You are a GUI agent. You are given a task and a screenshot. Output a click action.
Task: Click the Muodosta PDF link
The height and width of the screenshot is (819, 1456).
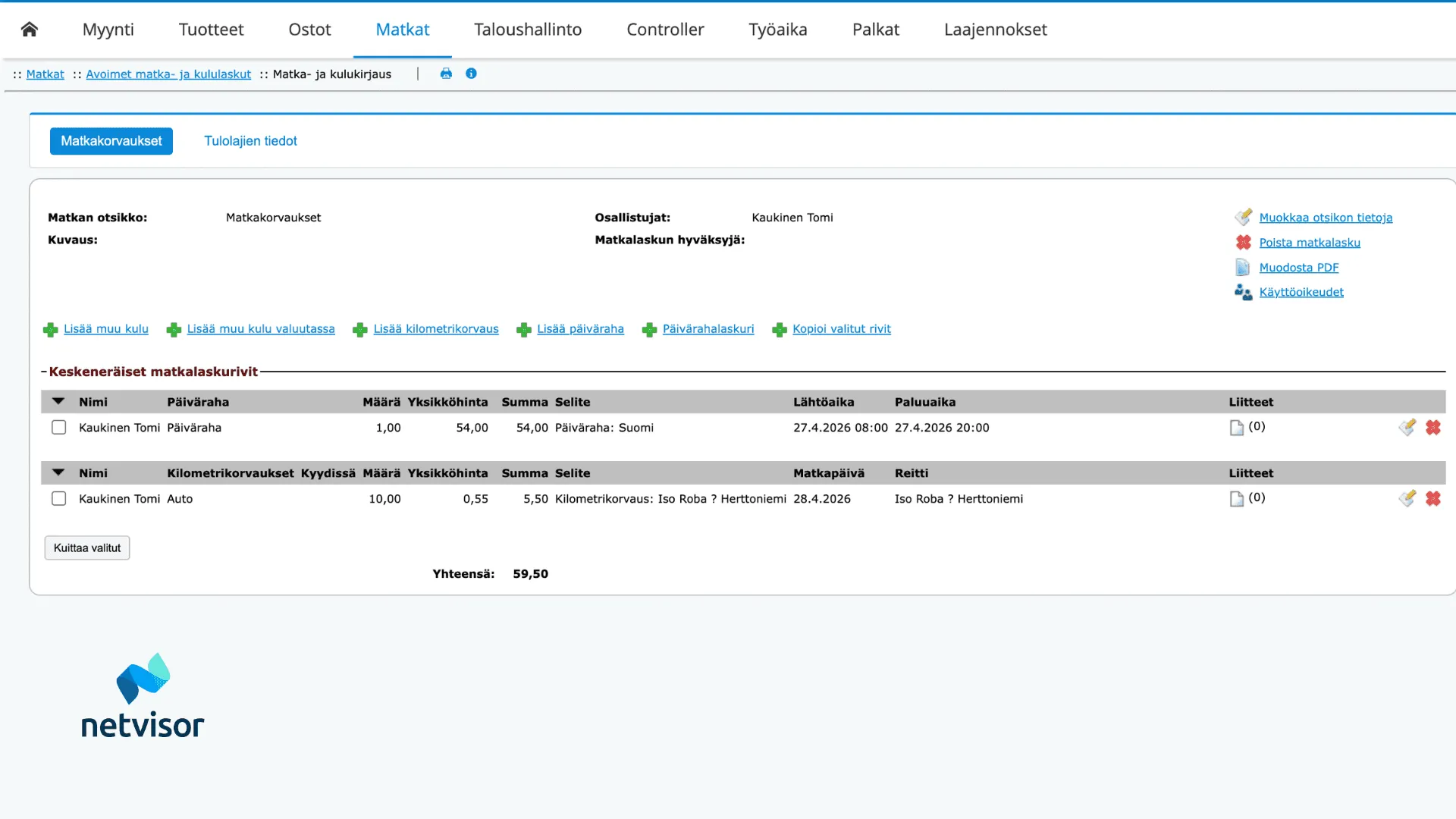point(1299,268)
